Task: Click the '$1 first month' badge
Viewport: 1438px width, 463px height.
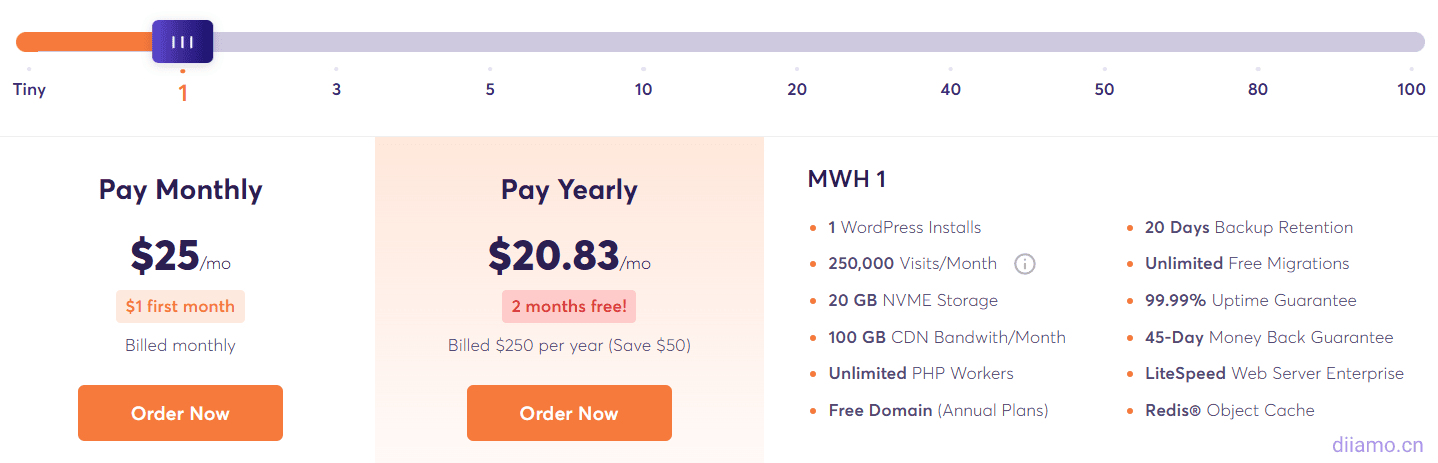Action: tap(180, 307)
